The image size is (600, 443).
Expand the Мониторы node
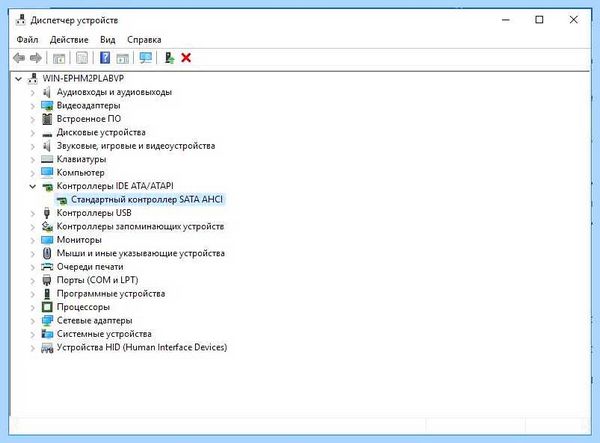tap(33, 240)
